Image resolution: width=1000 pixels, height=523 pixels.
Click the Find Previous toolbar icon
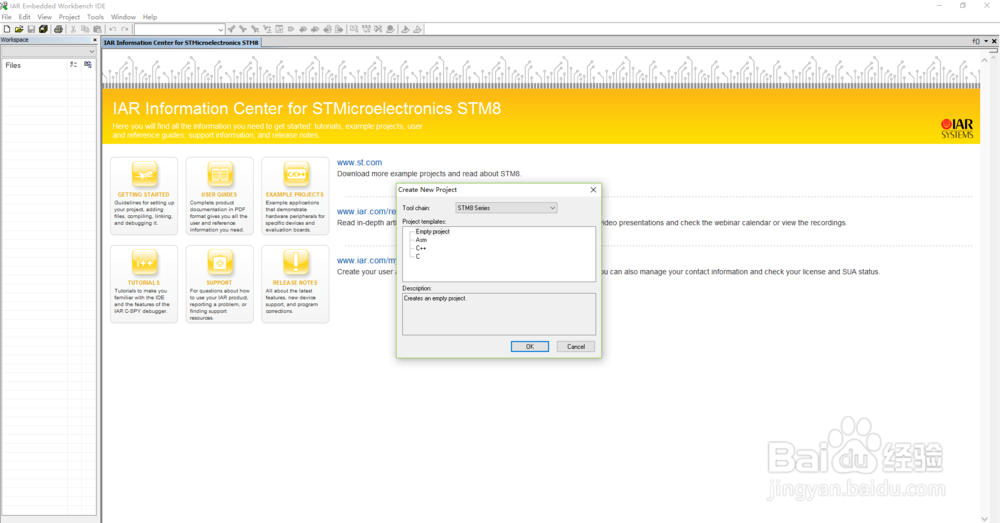click(x=231, y=29)
